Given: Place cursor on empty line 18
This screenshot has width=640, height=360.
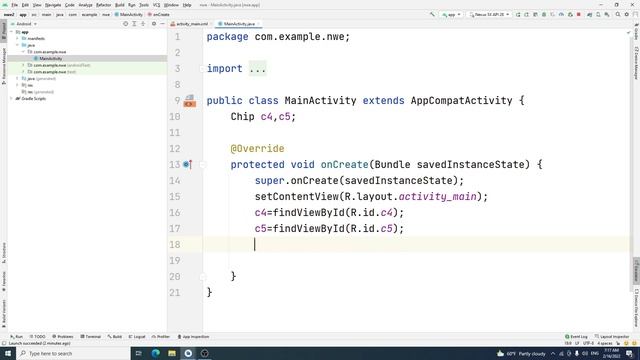Looking at the screenshot, I should (x=416, y=244).
